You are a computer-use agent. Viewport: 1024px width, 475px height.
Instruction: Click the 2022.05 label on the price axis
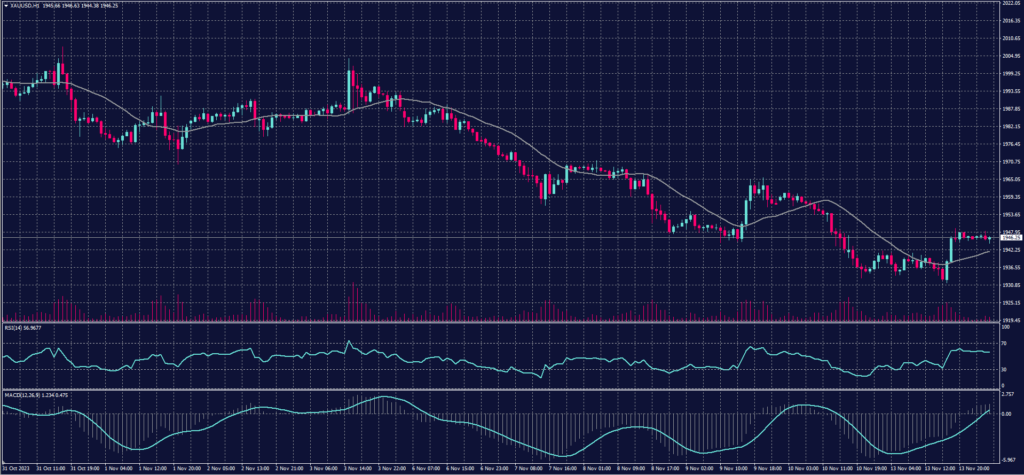1009,4
